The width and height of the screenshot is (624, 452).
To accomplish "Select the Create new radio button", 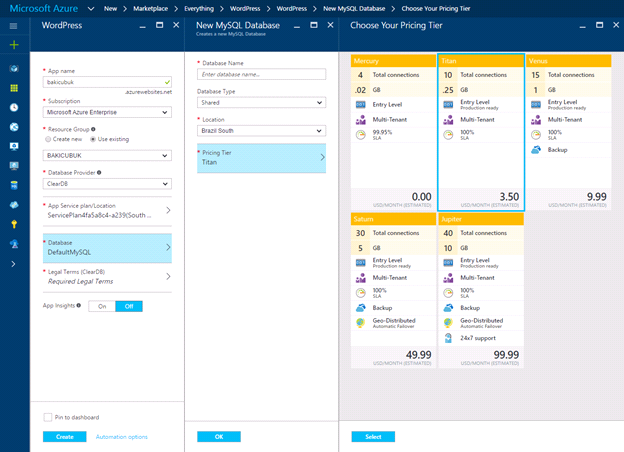I will (x=48, y=139).
